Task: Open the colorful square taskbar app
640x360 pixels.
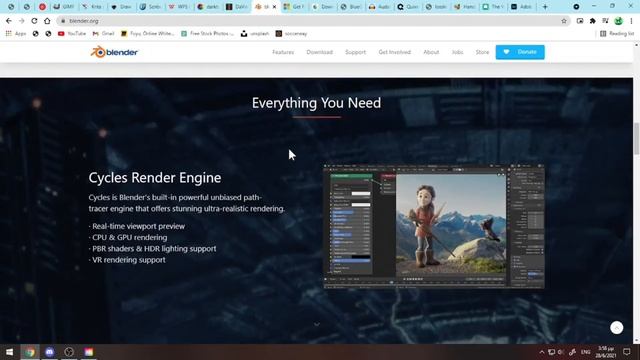Action: [89, 352]
